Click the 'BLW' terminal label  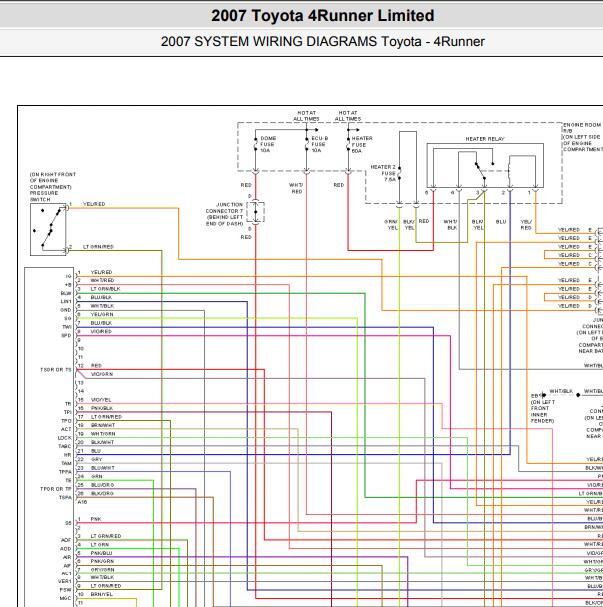coord(66,293)
